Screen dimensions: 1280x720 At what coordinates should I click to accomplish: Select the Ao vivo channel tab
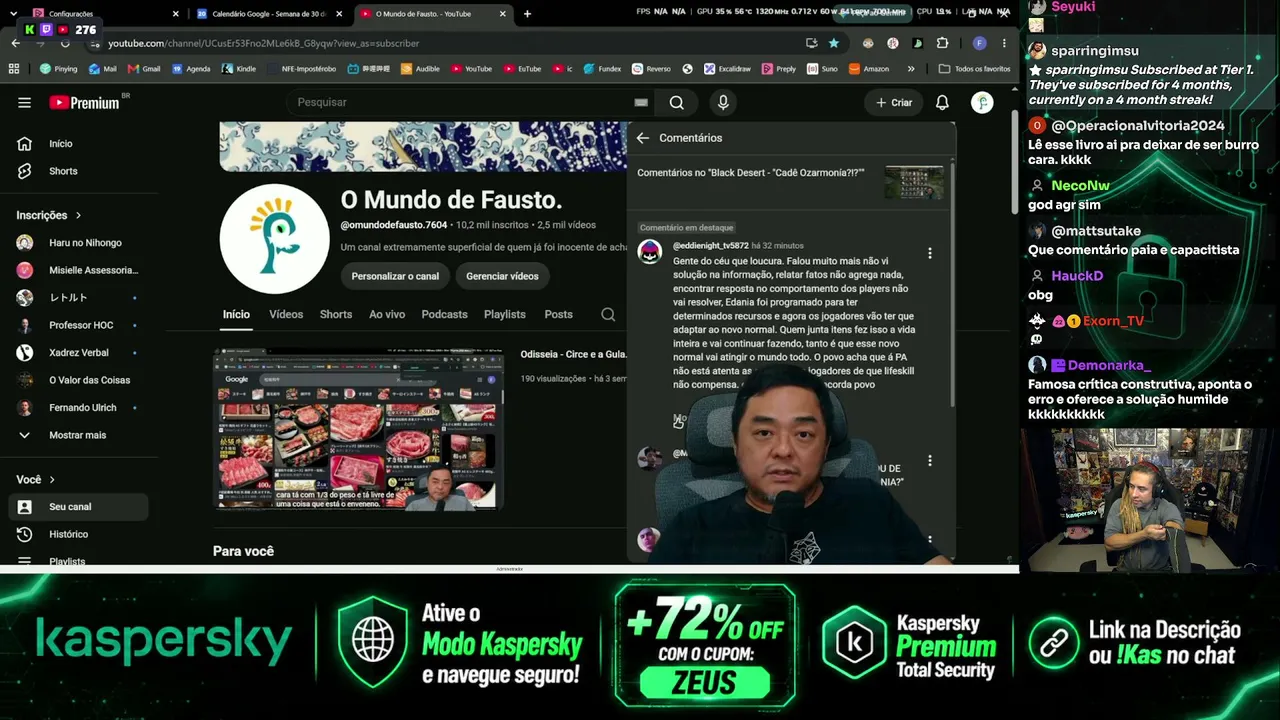[387, 314]
